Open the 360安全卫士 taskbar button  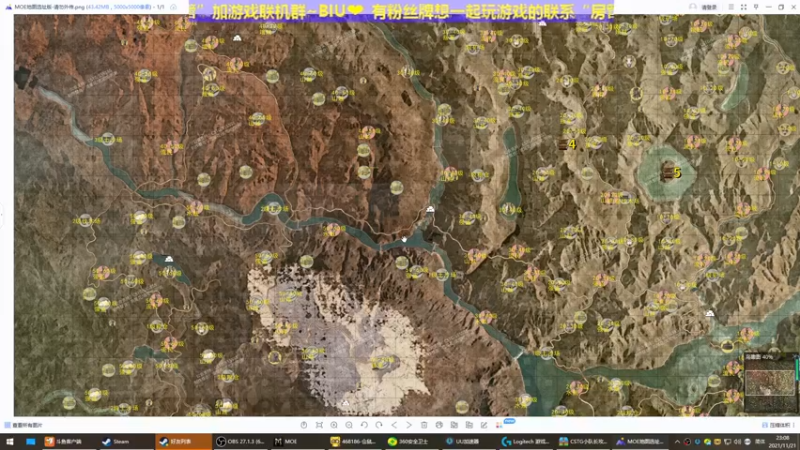pyautogui.click(x=410, y=442)
